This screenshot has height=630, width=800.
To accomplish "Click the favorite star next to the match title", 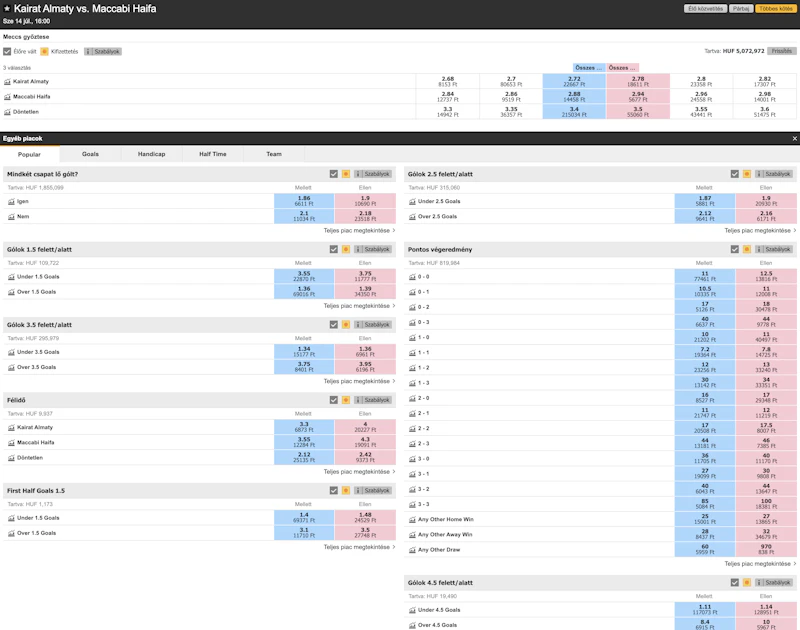I will 7,8.
